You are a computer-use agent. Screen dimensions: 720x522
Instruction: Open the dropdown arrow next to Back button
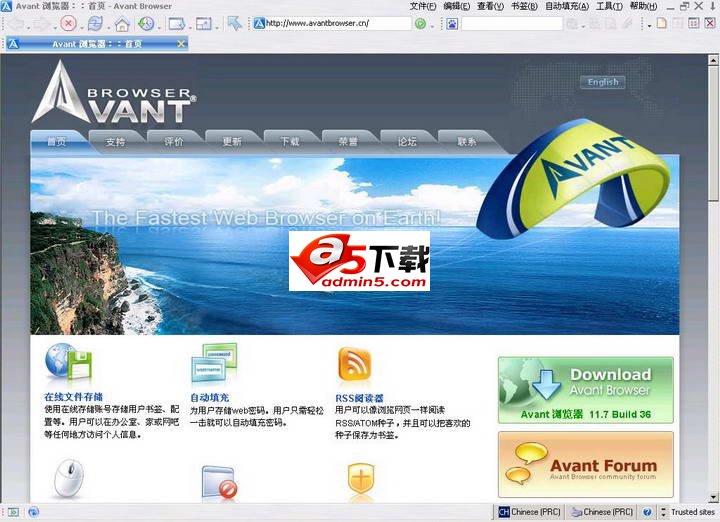[x=28, y=27]
